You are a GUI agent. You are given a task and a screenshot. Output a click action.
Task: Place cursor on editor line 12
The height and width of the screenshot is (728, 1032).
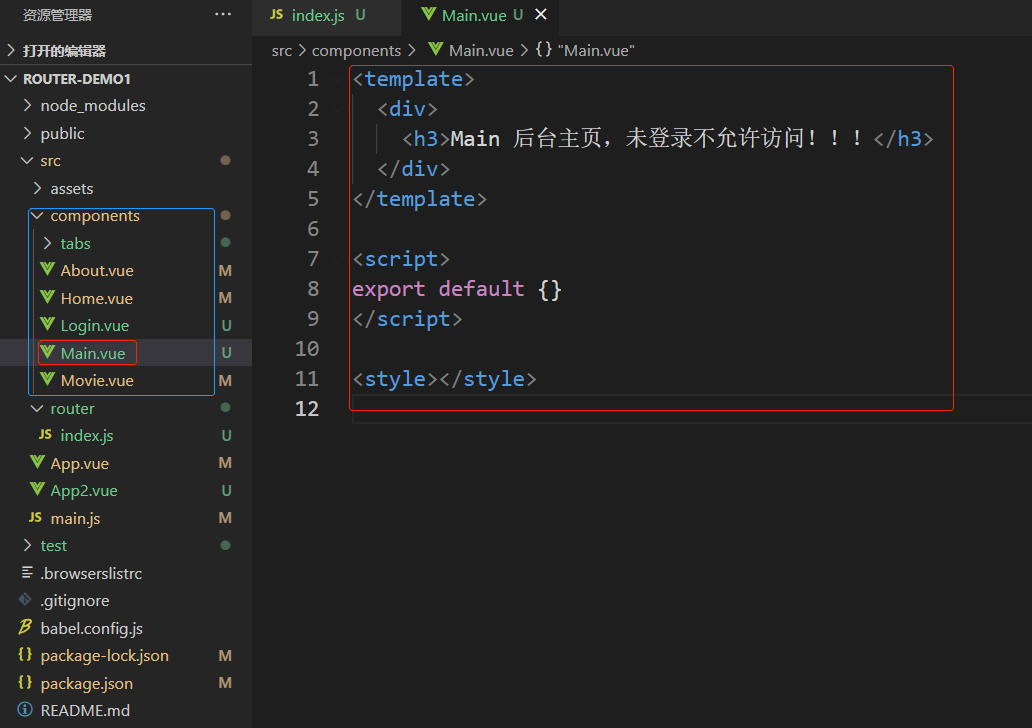600,408
